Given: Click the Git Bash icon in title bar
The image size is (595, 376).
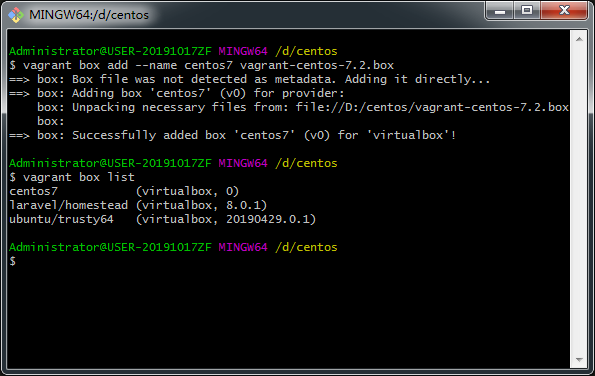Looking at the screenshot, I should [16, 15].
